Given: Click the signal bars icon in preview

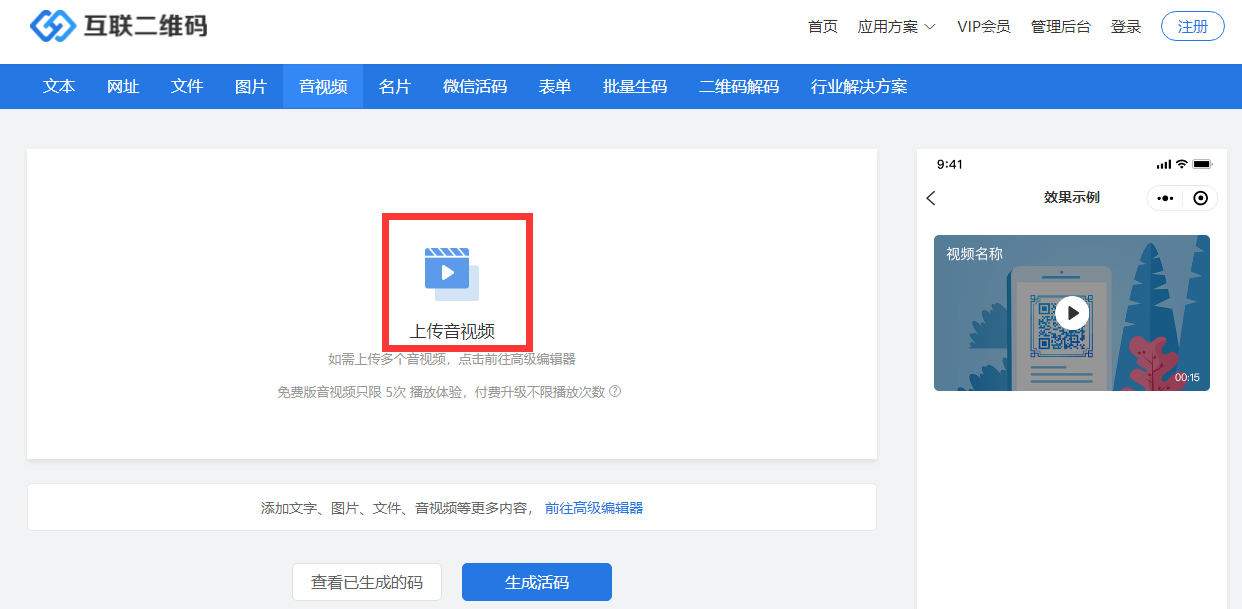Looking at the screenshot, I should [x=1163, y=164].
